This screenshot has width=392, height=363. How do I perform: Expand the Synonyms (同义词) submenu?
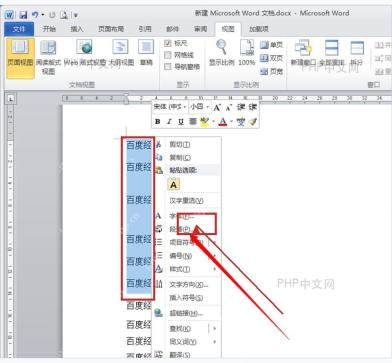click(215, 342)
